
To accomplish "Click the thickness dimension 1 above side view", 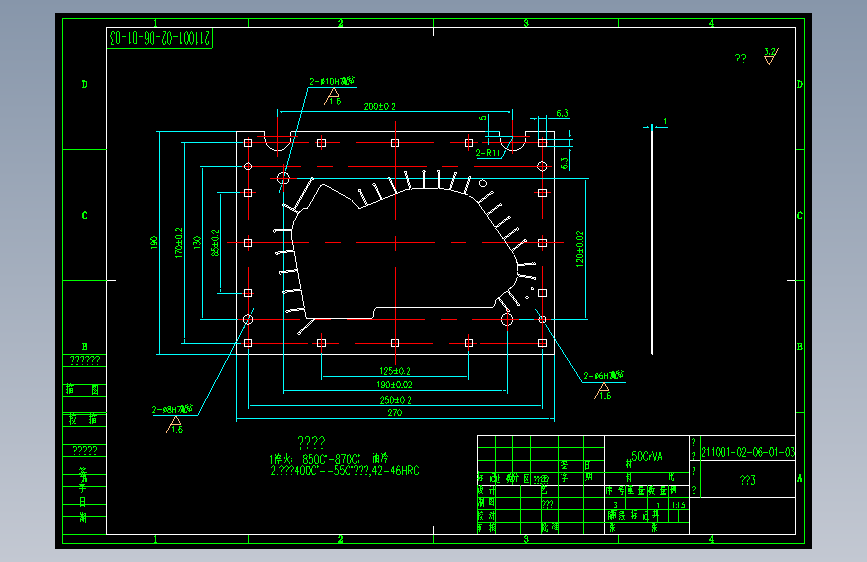I will (x=665, y=121).
